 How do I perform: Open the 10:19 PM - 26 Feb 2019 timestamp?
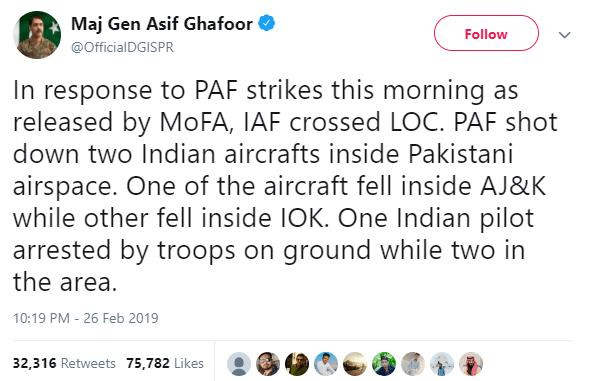pyautogui.click(x=86, y=318)
